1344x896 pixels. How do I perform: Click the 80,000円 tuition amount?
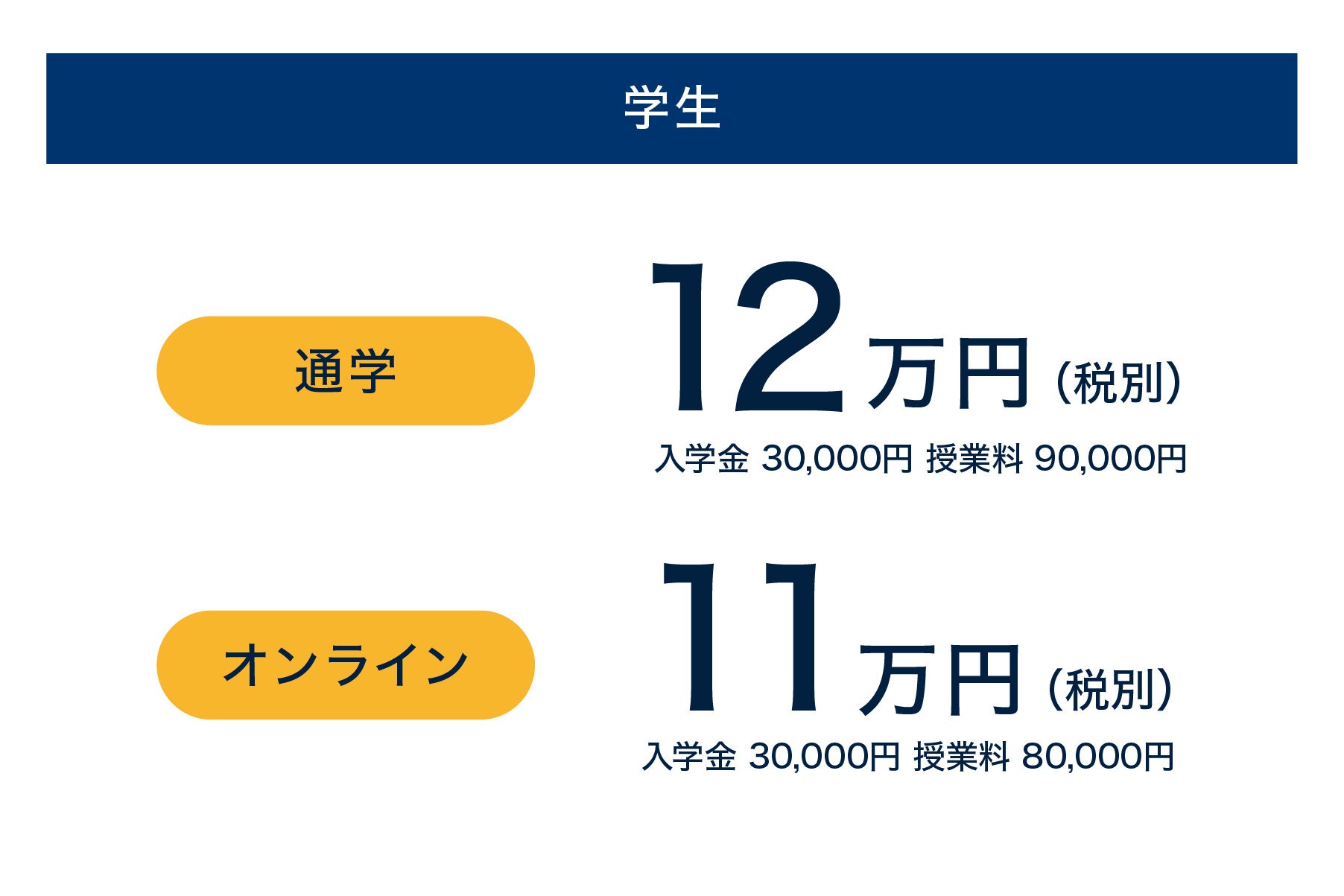click(1098, 757)
